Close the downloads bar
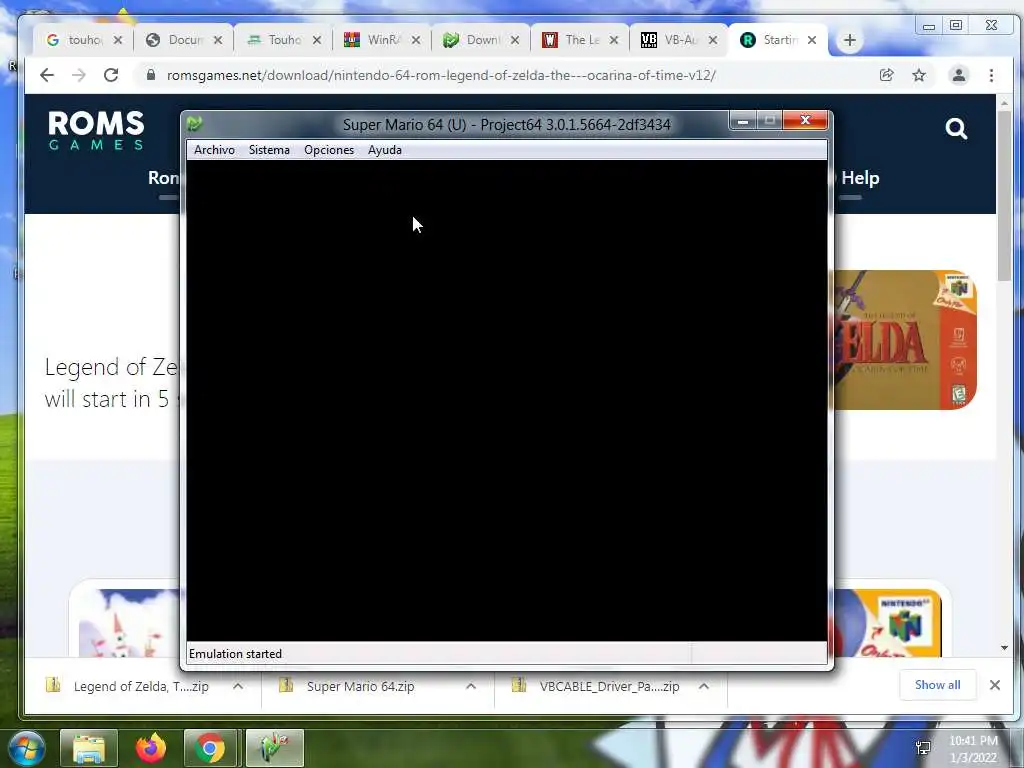1024x768 pixels. coord(995,685)
